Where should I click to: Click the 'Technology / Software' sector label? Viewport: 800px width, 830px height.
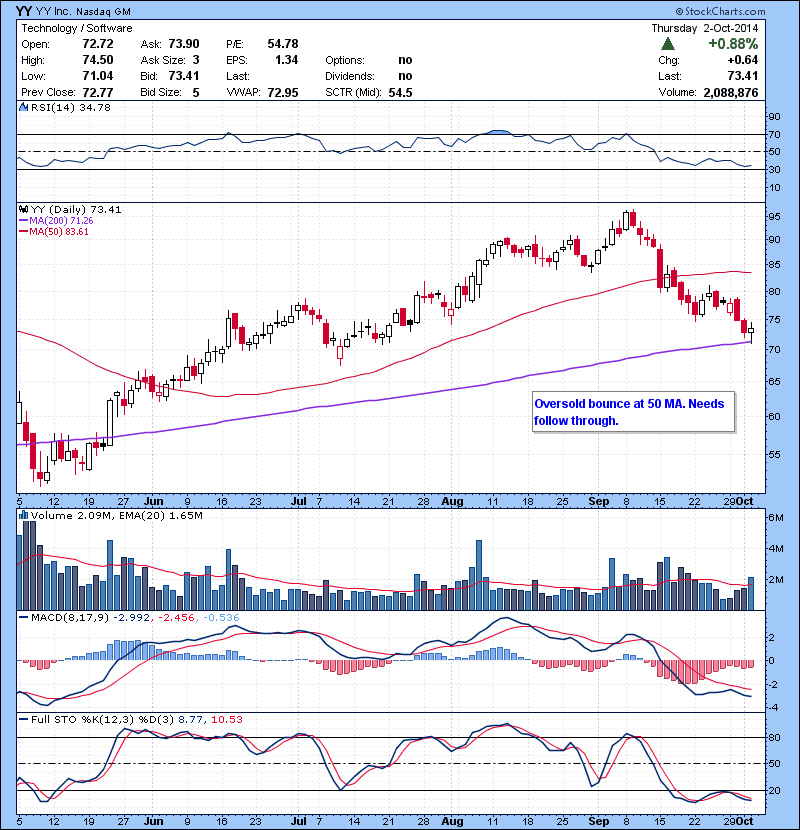tap(77, 28)
